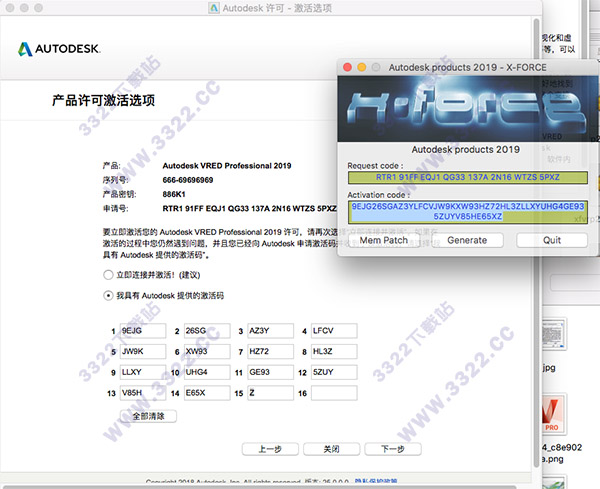Click activation field 15 containing Z

click(271, 393)
